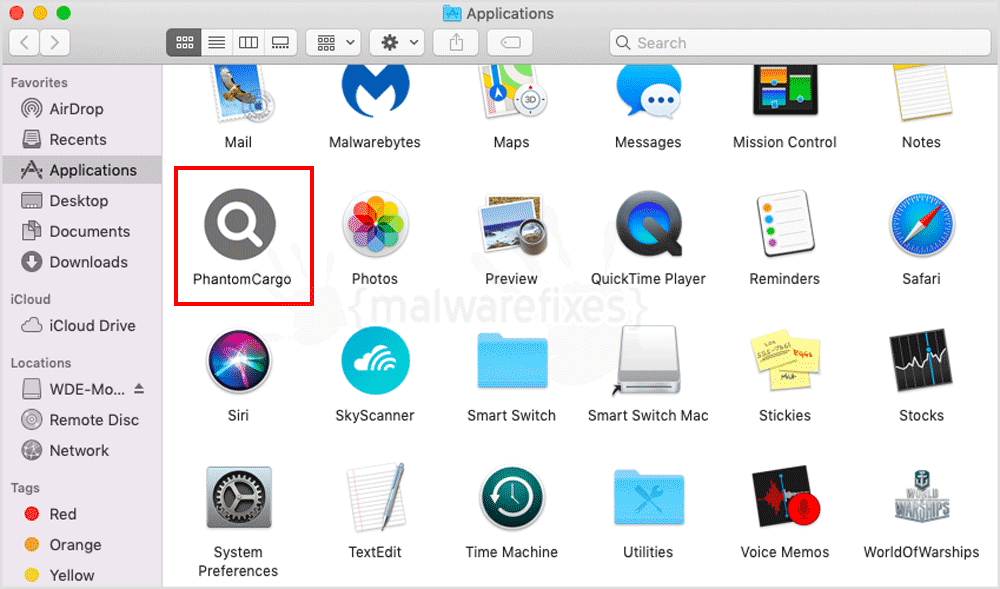This screenshot has height=589, width=1000.
Task: Launch the Malwarebytes application
Action: (x=375, y=92)
